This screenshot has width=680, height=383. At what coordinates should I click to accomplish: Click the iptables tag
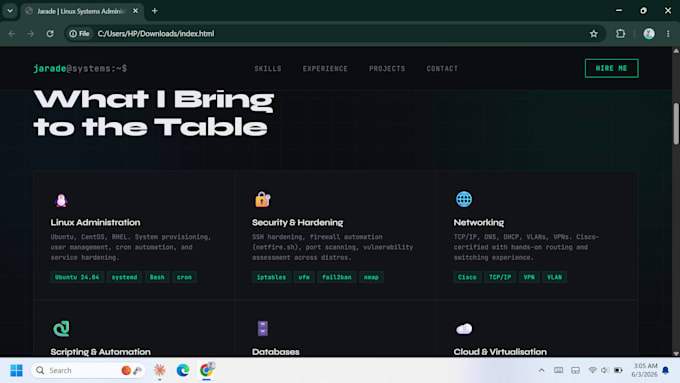pos(271,277)
